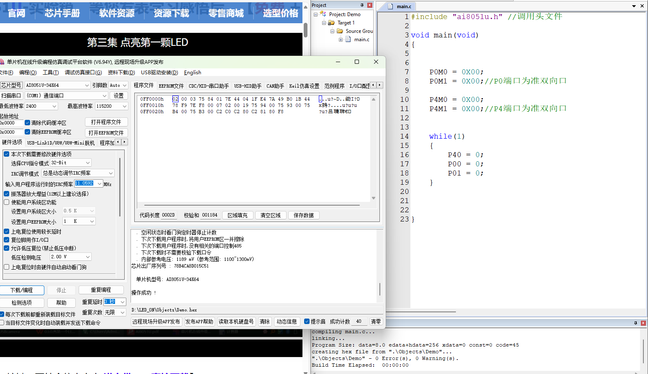Toggle 振荡器放大增益 checkbox

click(x=7, y=193)
